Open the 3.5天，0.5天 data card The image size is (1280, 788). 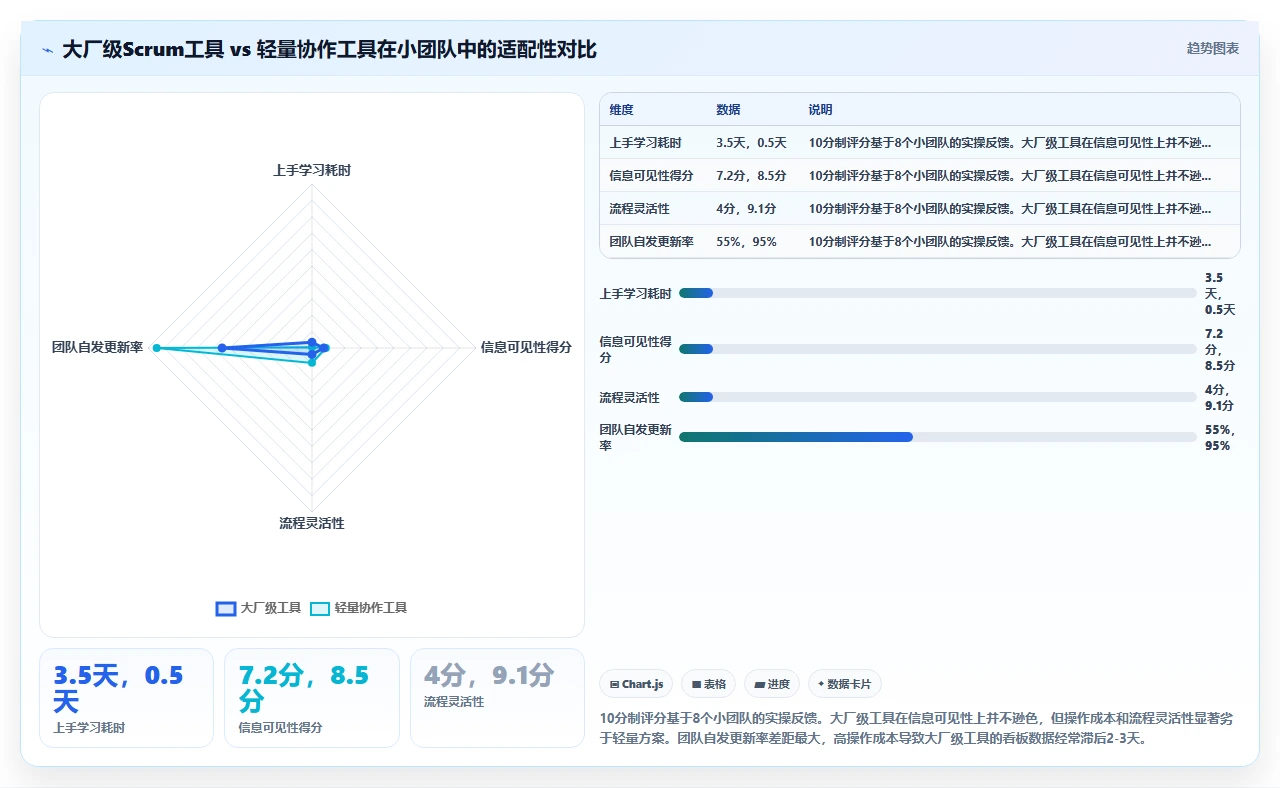126,698
